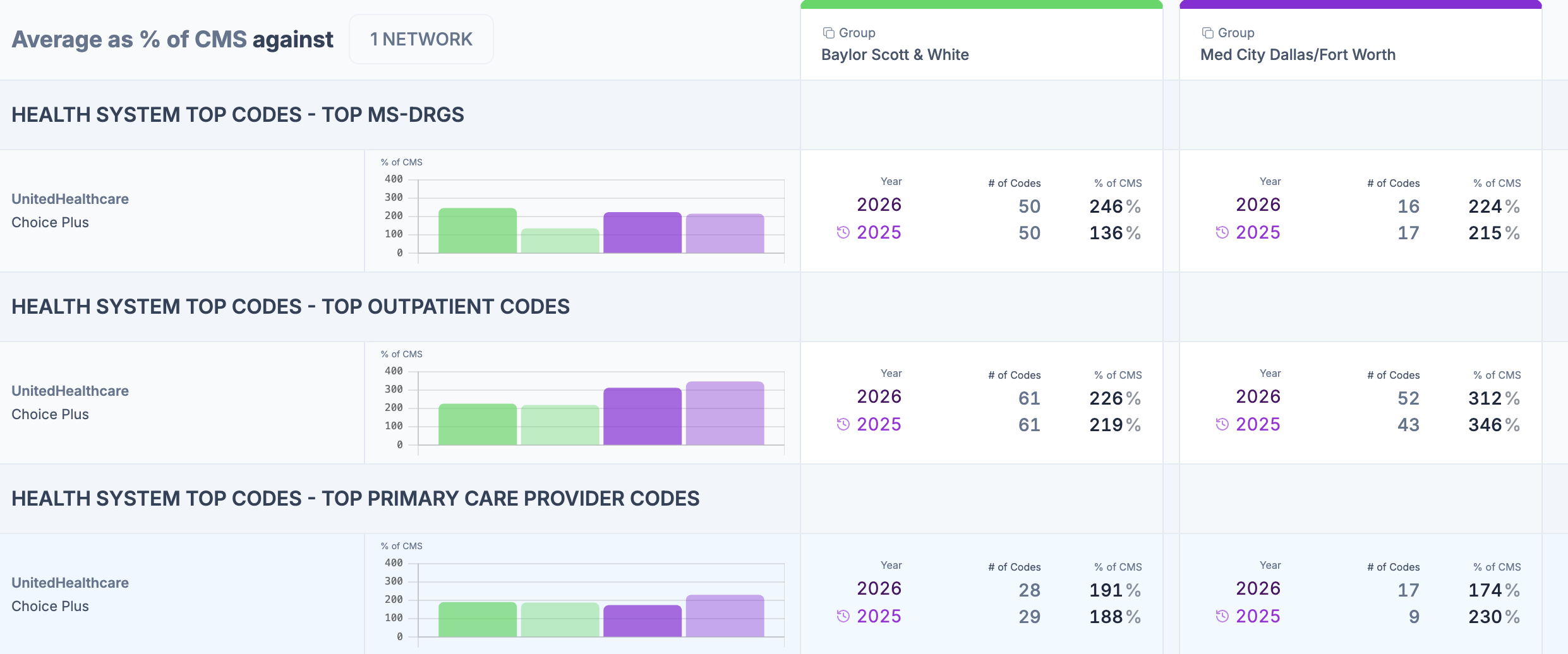Open the 1 NETWORK selector

click(x=421, y=39)
